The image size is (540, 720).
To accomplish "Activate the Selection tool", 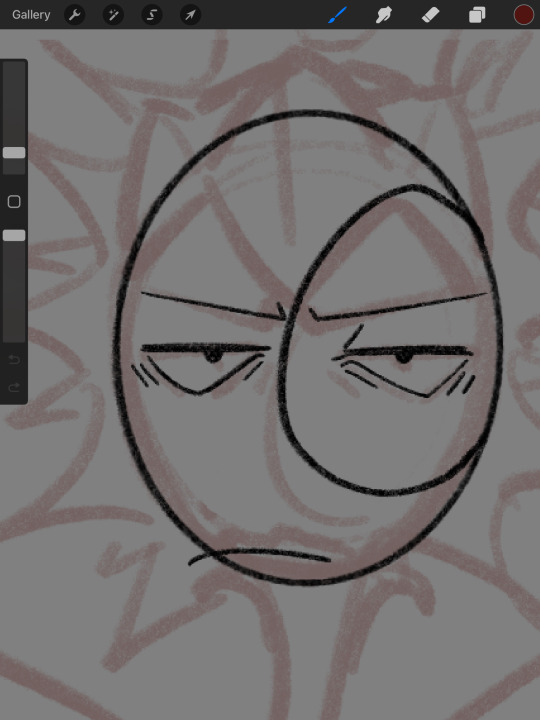I will [152, 15].
